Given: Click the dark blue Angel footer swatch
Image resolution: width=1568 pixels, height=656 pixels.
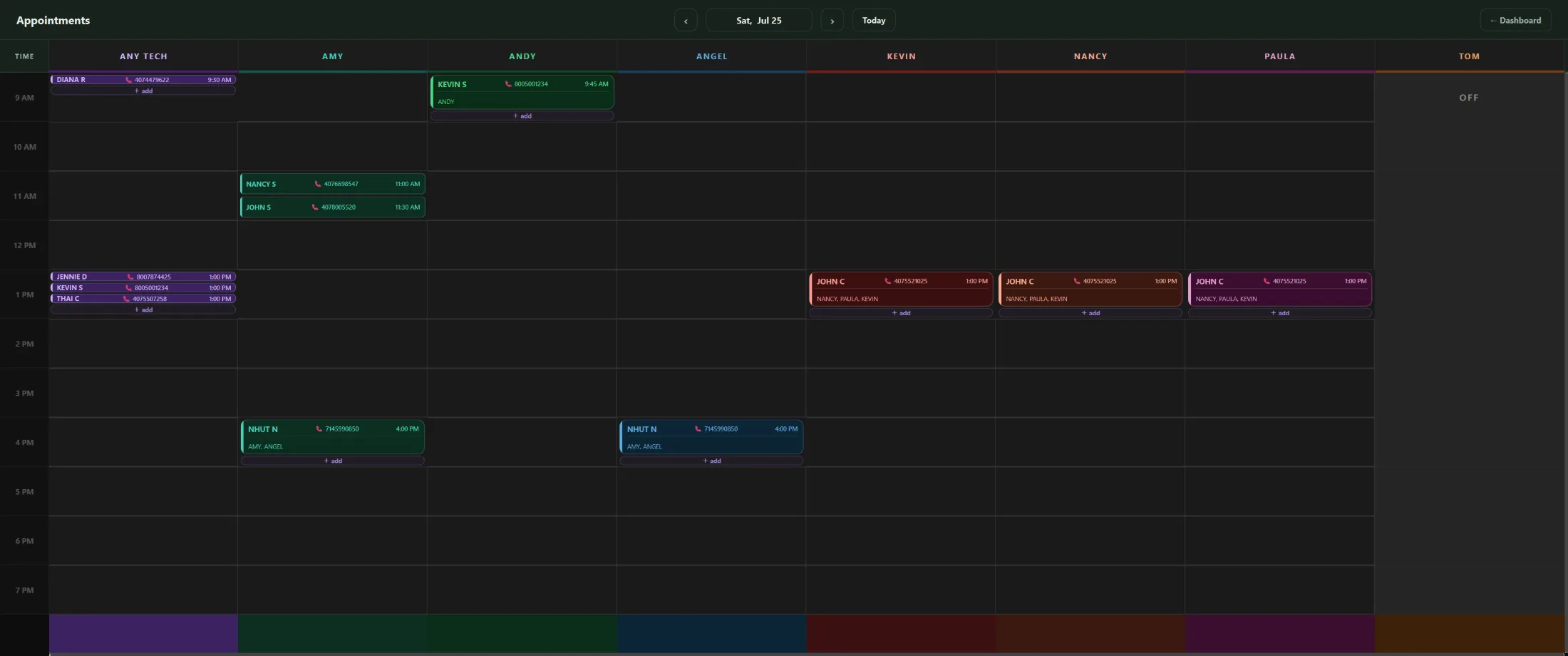Looking at the screenshot, I should tap(712, 633).
